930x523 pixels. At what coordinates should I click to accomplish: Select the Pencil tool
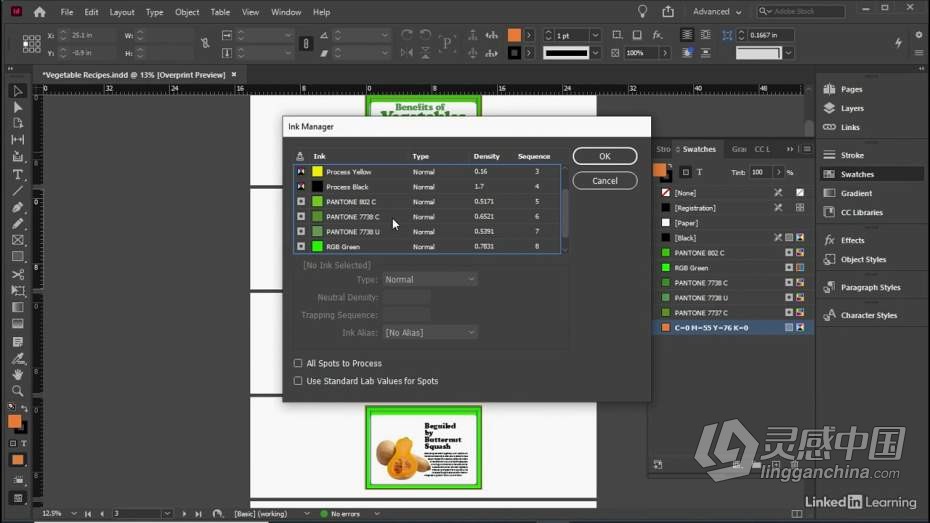tap(17, 224)
